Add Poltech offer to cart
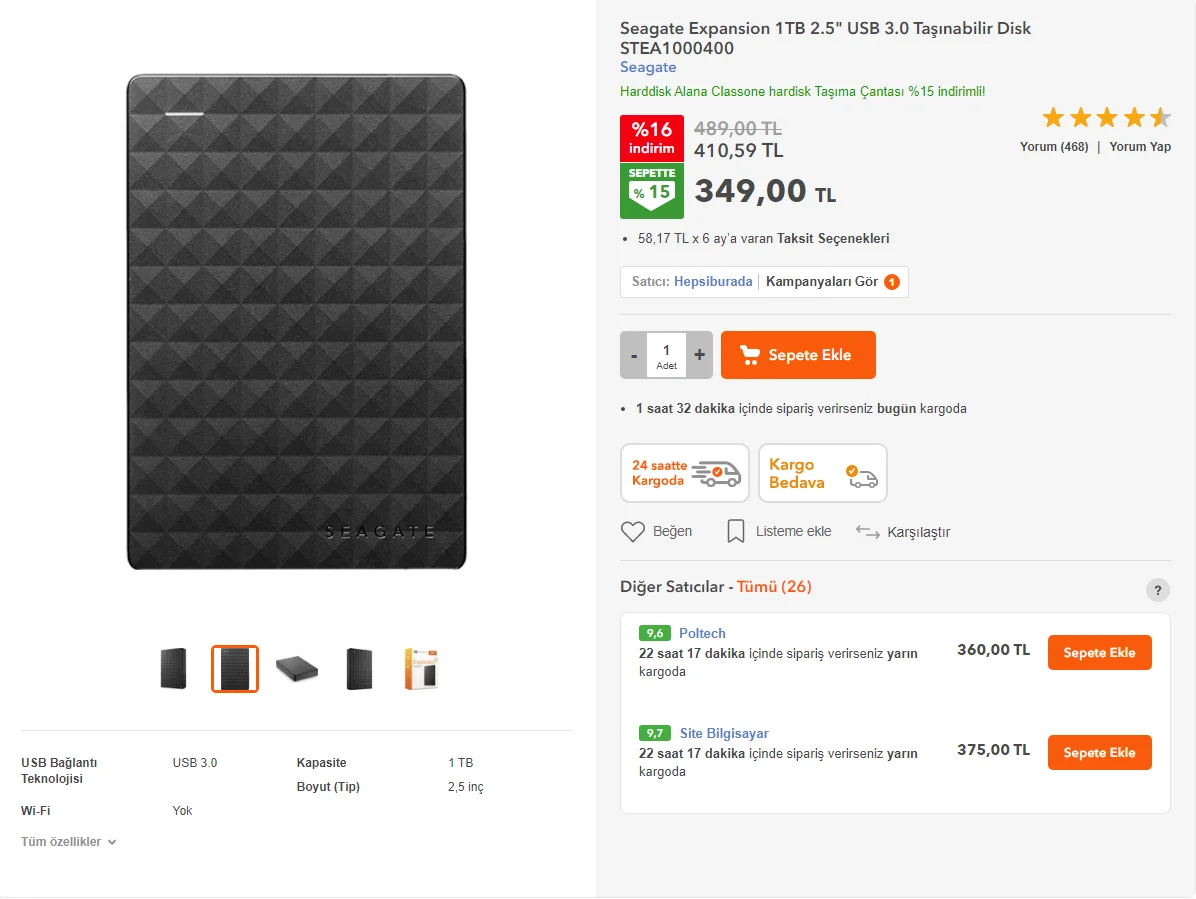 [x=1099, y=653]
